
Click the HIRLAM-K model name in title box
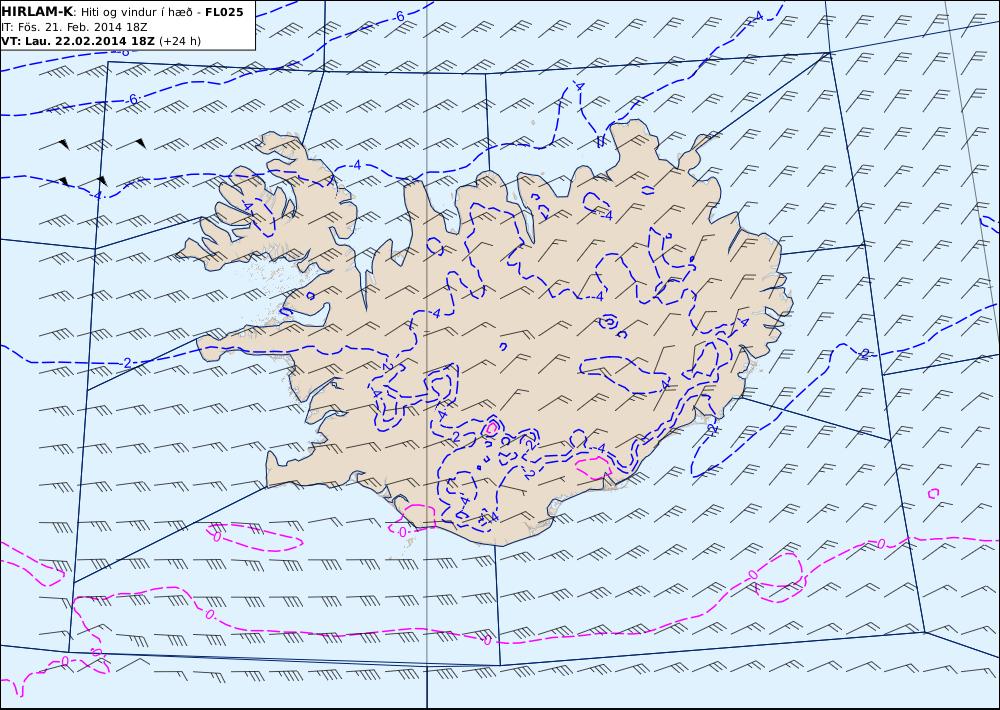(37, 12)
